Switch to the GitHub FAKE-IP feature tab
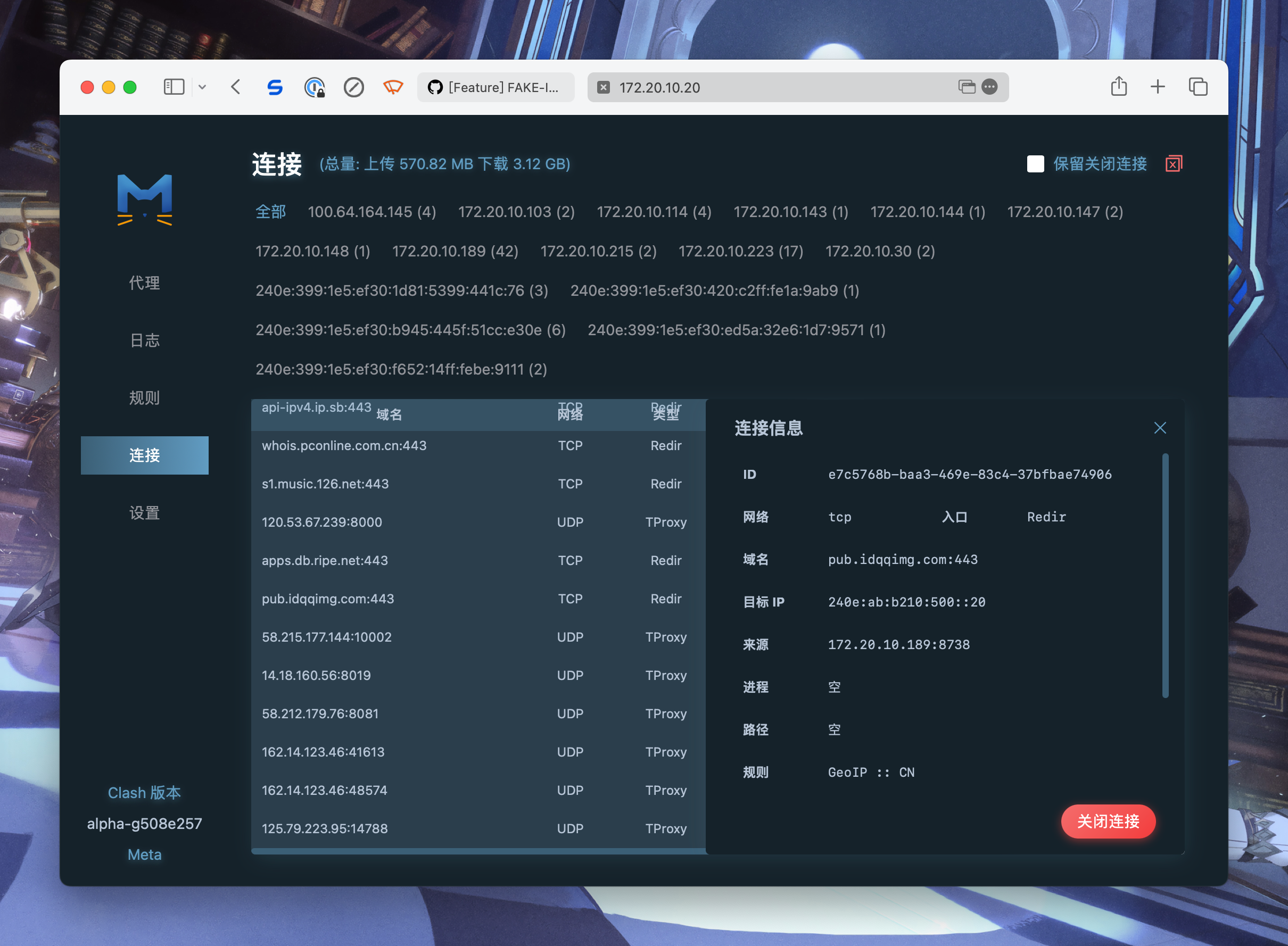The image size is (1288, 946). (496, 87)
